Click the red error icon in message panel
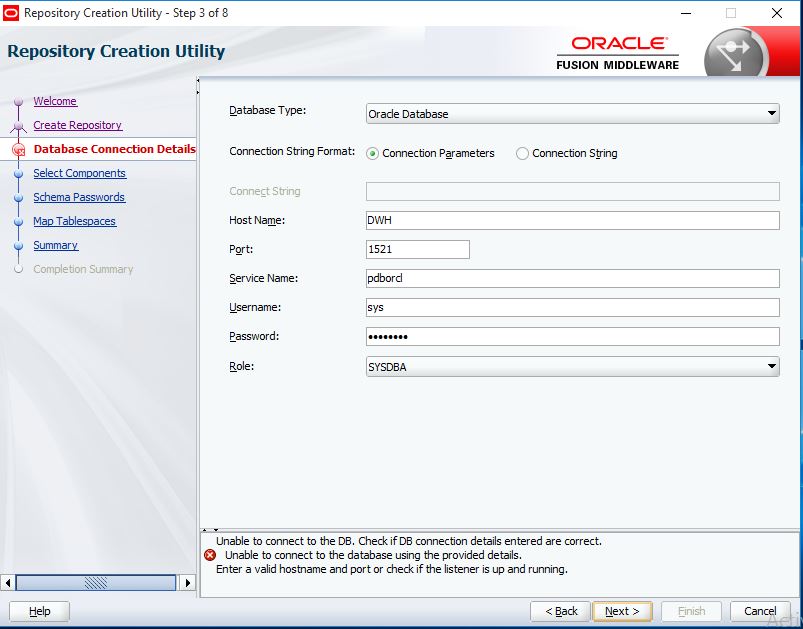 [210, 555]
